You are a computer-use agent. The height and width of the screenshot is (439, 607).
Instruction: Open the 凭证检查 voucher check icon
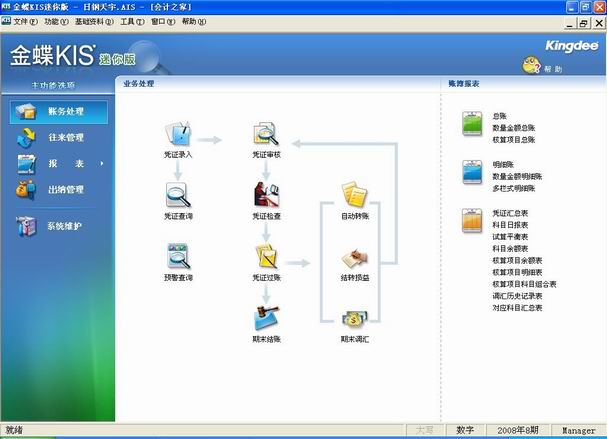coord(266,194)
